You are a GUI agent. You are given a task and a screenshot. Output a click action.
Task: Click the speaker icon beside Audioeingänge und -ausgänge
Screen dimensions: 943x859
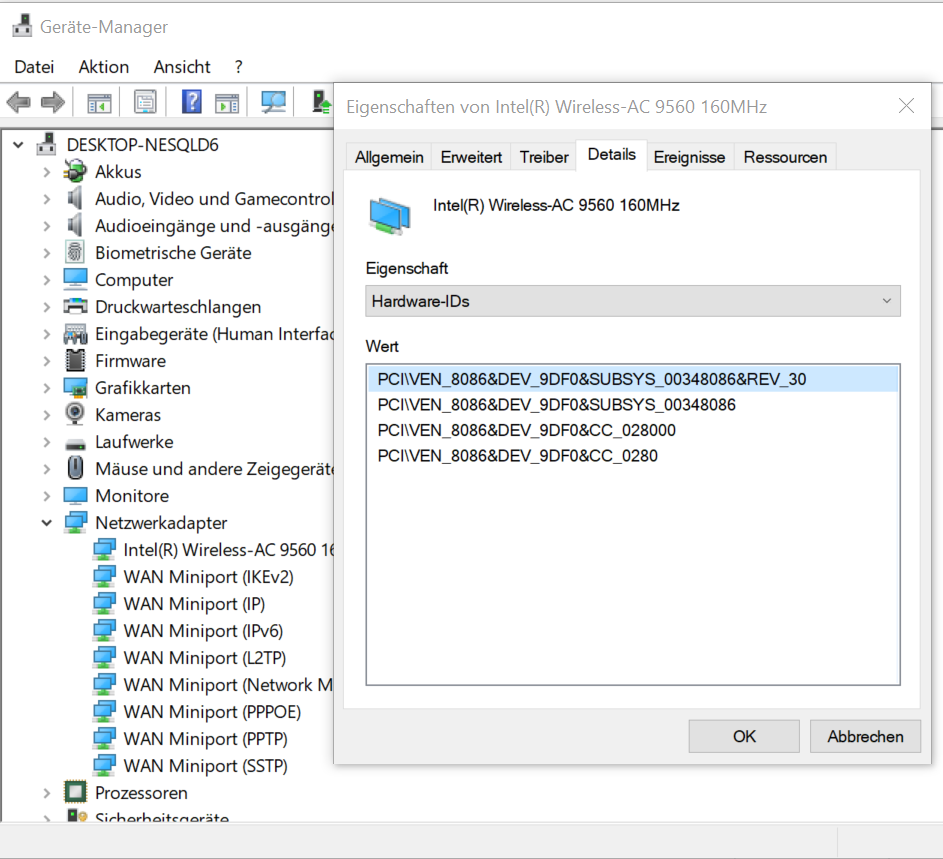75,226
